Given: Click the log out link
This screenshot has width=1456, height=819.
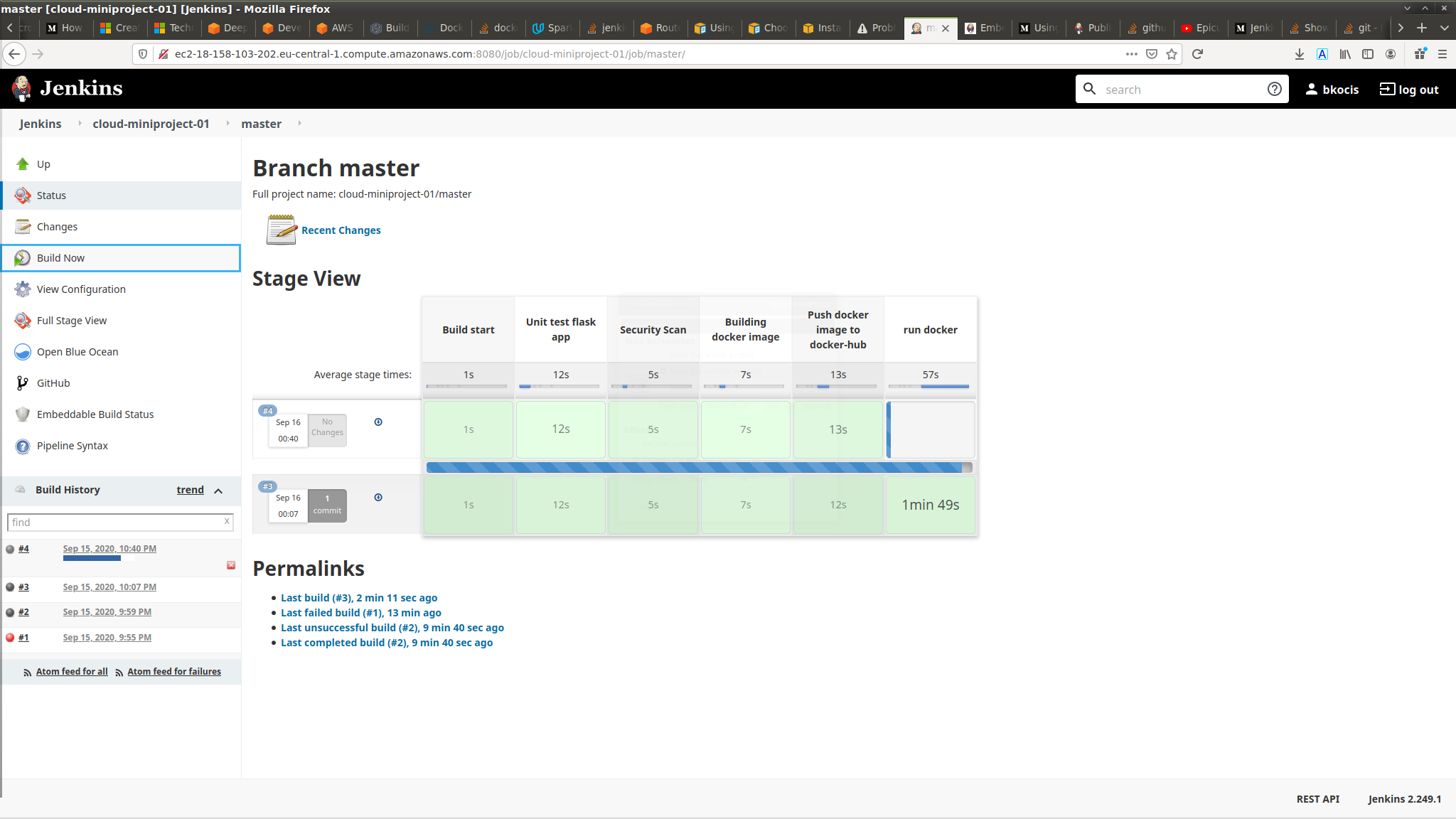Looking at the screenshot, I should [1409, 90].
